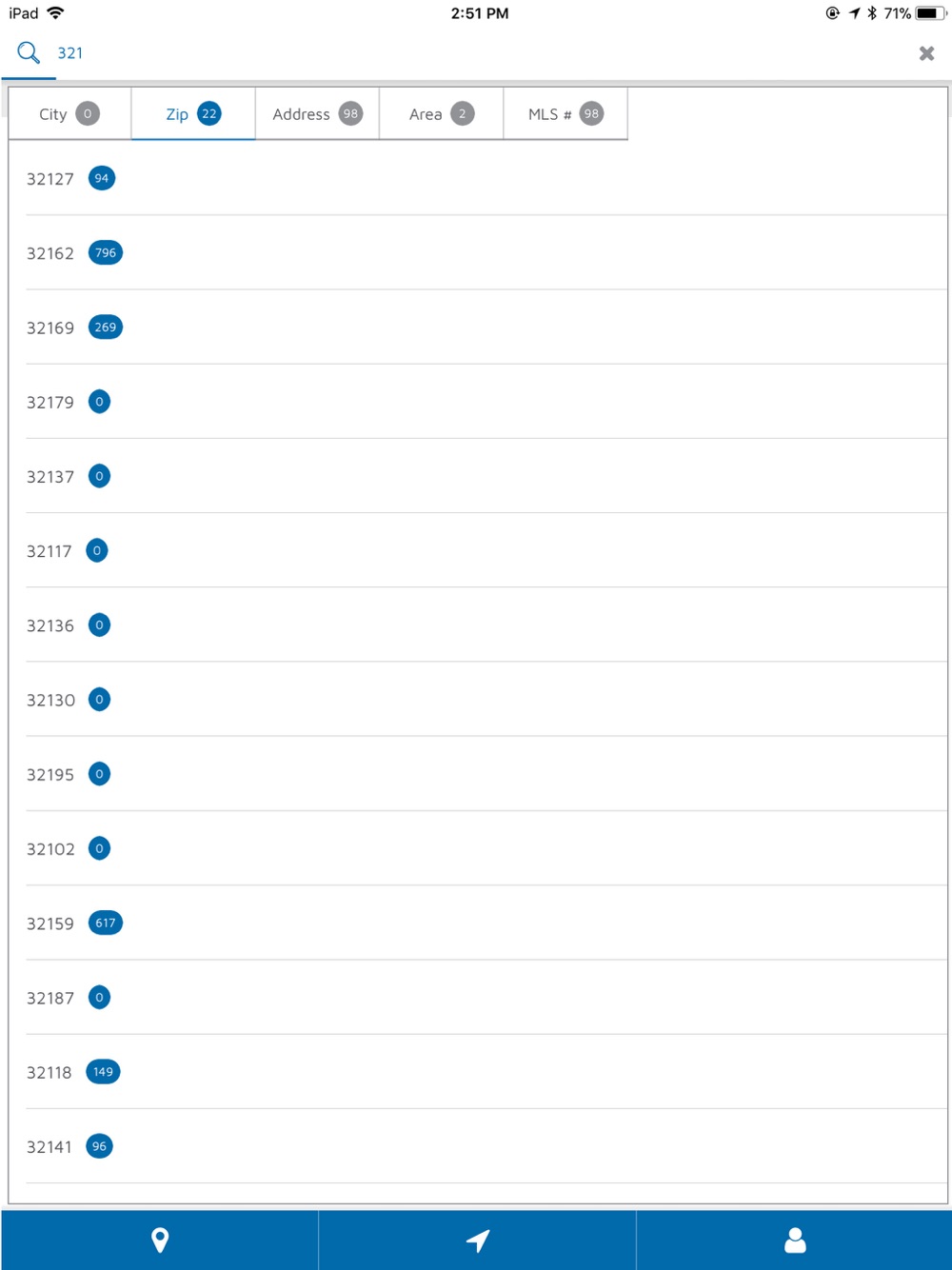Open zip code 32169 results
The width and height of the screenshot is (952, 1270).
click(486, 327)
